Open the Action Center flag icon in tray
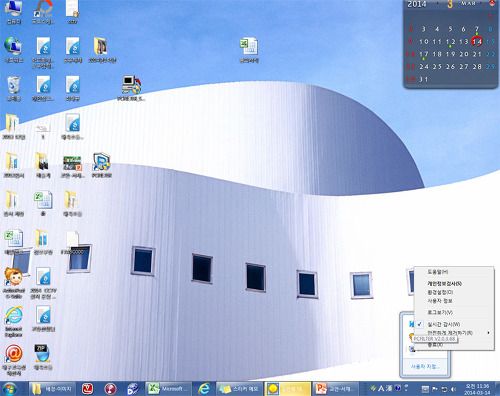 click(435, 389)
